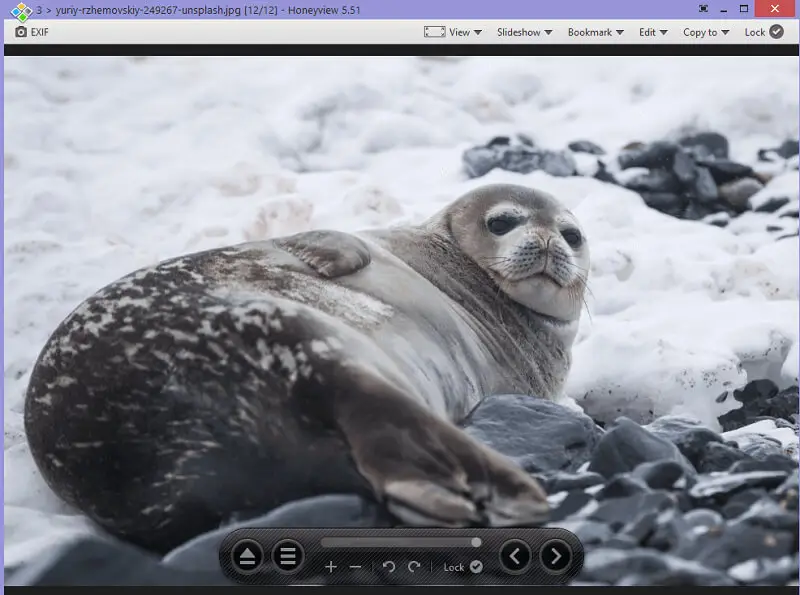Click the image navigation slider handle
Viewport: 800px width, 595px height.
[x=476, y=542]
